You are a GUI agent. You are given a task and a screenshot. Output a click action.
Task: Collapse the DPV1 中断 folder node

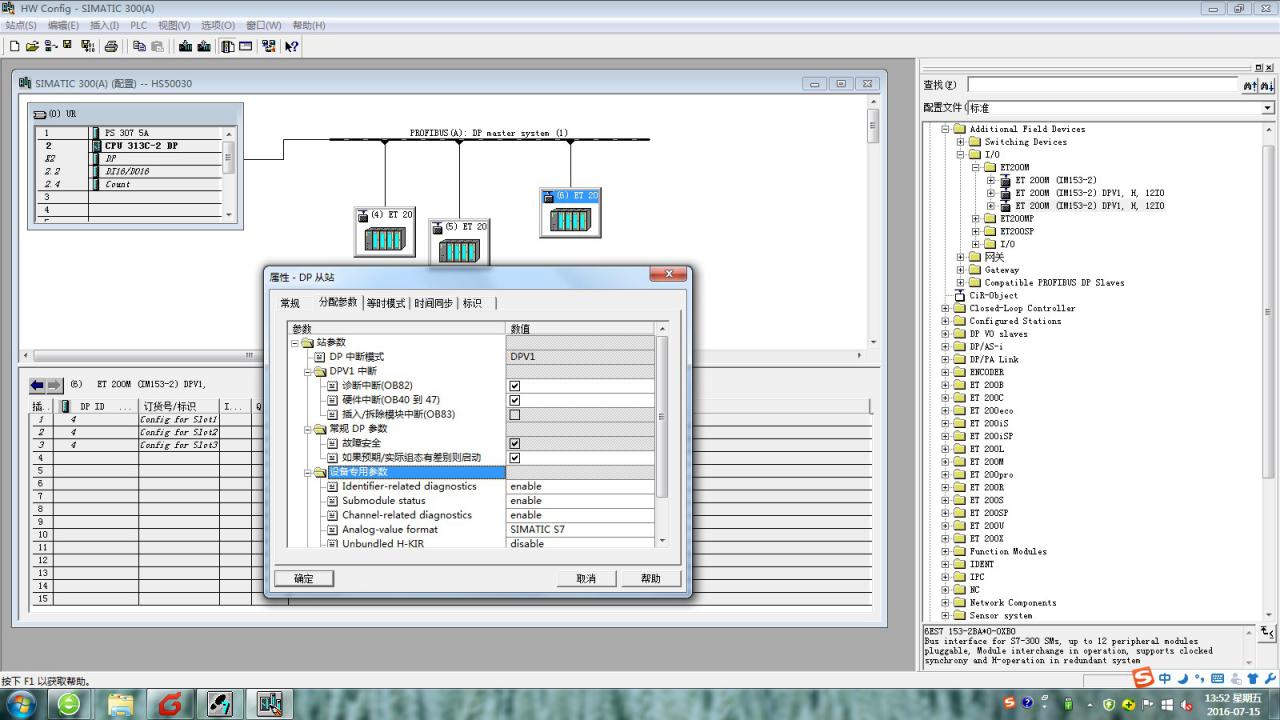pos(308,371)
